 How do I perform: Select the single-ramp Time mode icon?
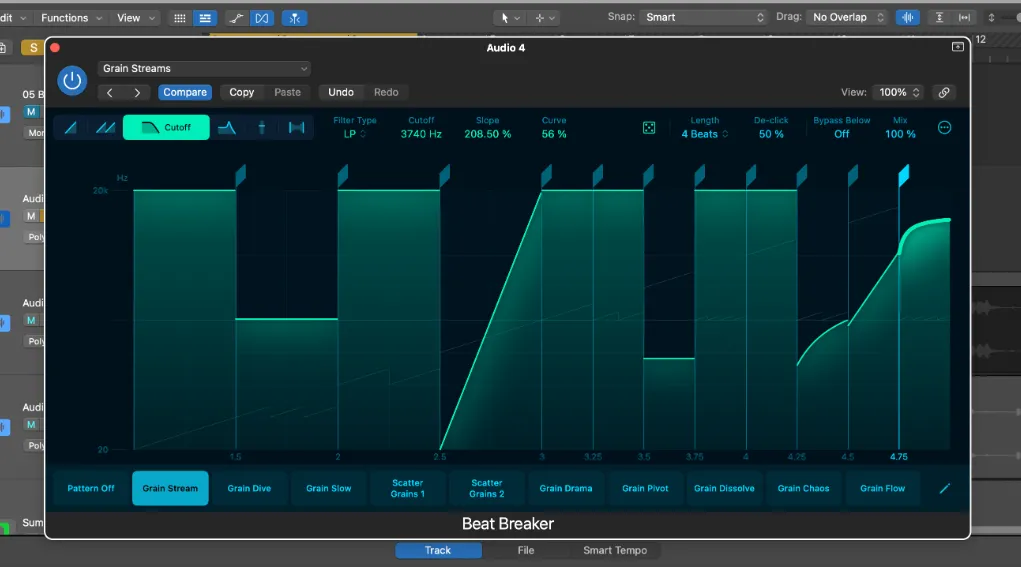[70, 128]
